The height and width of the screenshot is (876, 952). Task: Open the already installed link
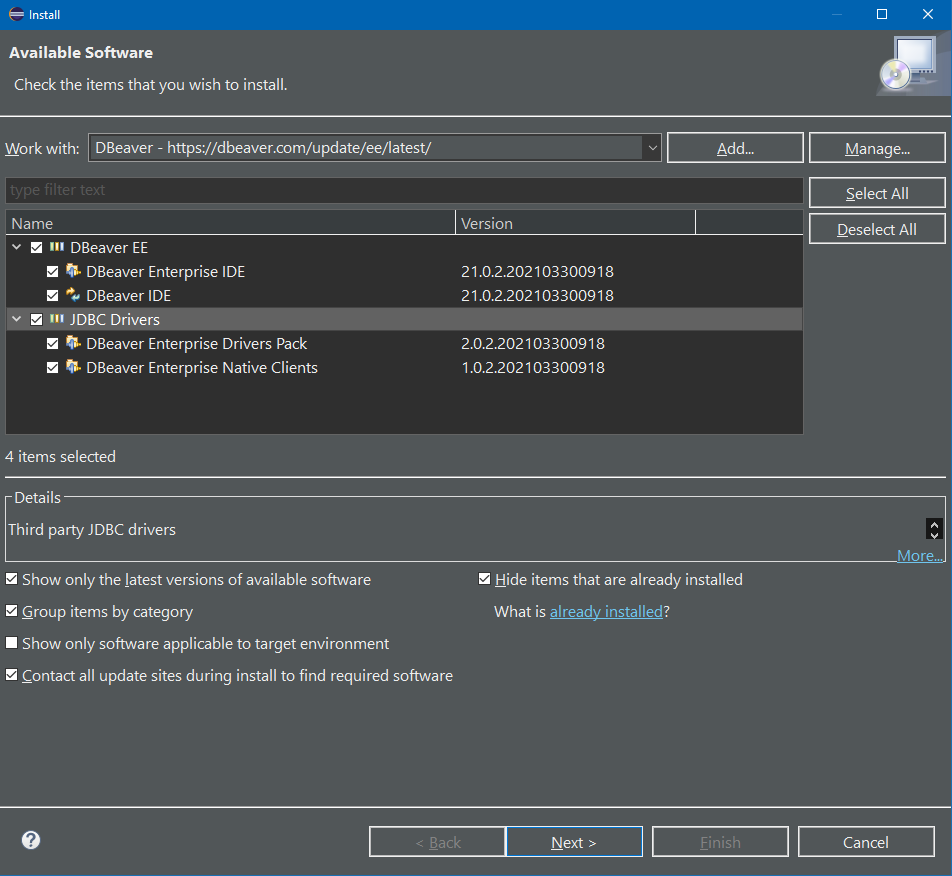pos(606,611)
